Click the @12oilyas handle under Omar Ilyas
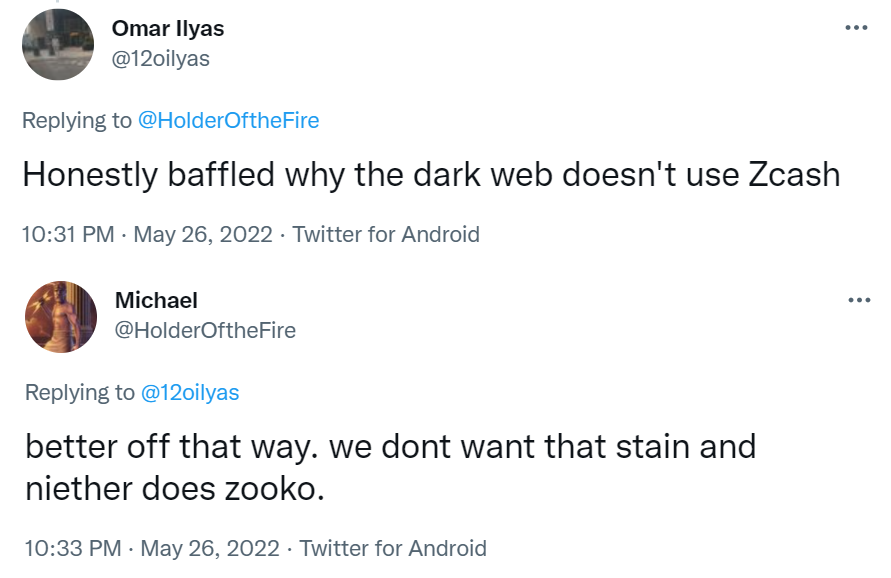The image size is (891, 578). [x=161, y=59]
